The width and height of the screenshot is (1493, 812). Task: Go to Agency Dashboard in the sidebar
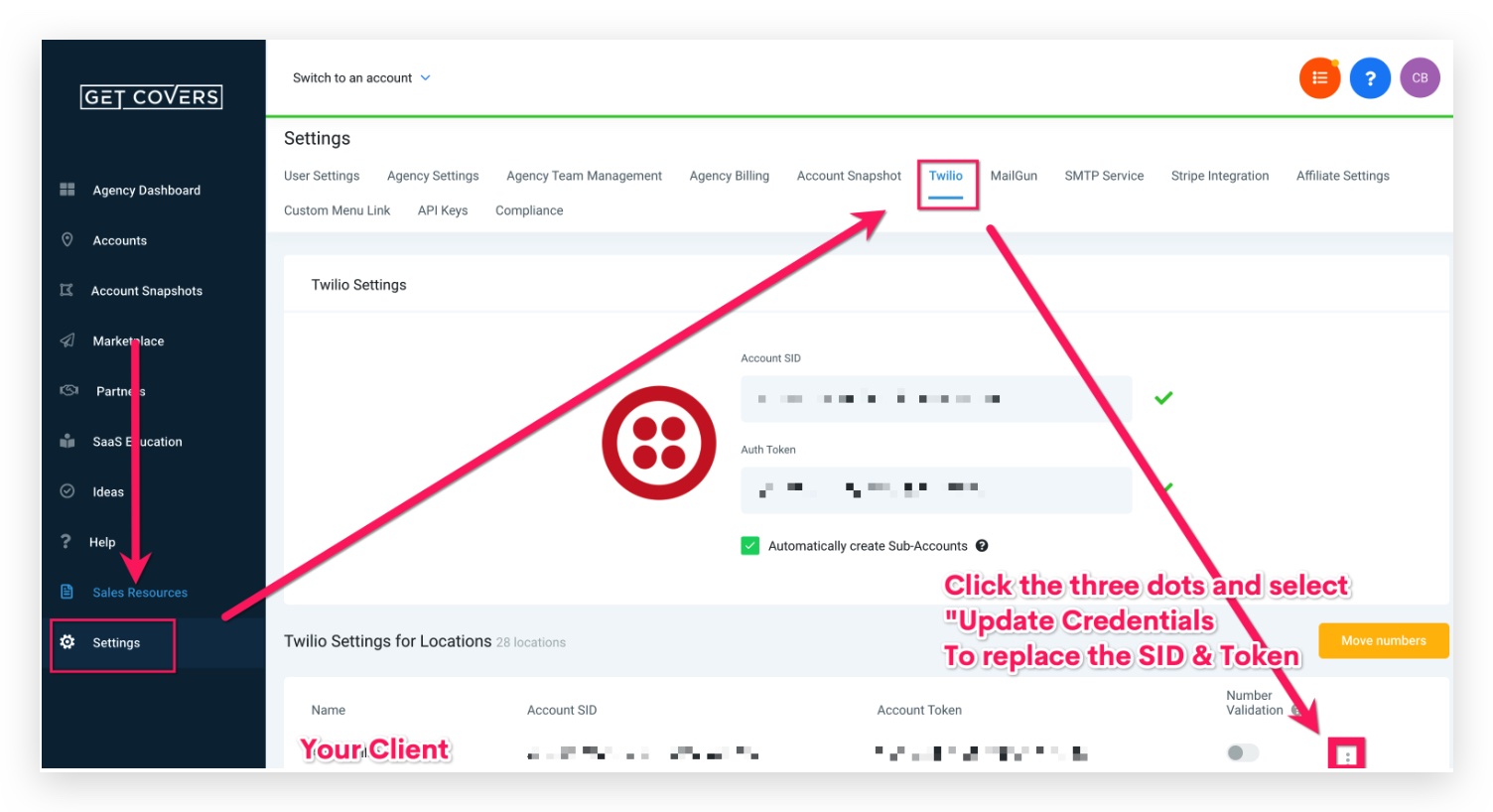click(x=147, y=190)
